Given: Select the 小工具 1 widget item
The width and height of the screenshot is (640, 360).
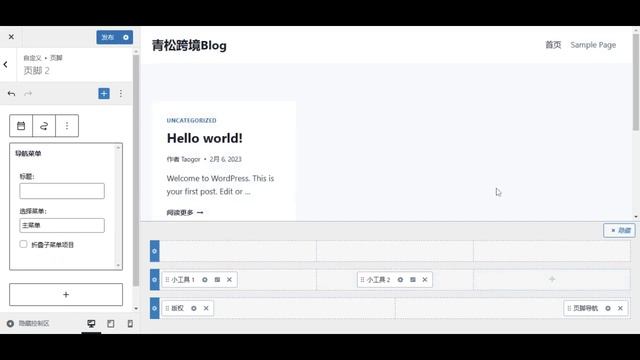Looking at the screenshot, I should pos(182,280).
